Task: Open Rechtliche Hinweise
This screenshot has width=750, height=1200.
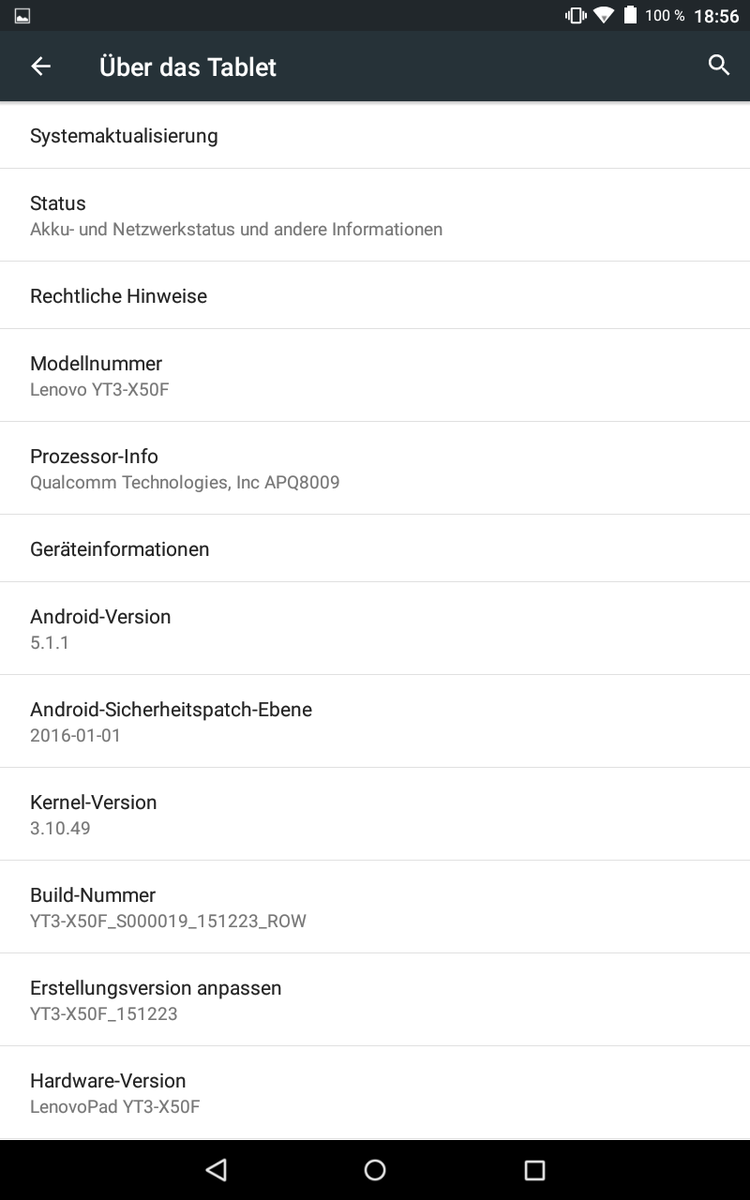Action: click(x=375, y=296)
